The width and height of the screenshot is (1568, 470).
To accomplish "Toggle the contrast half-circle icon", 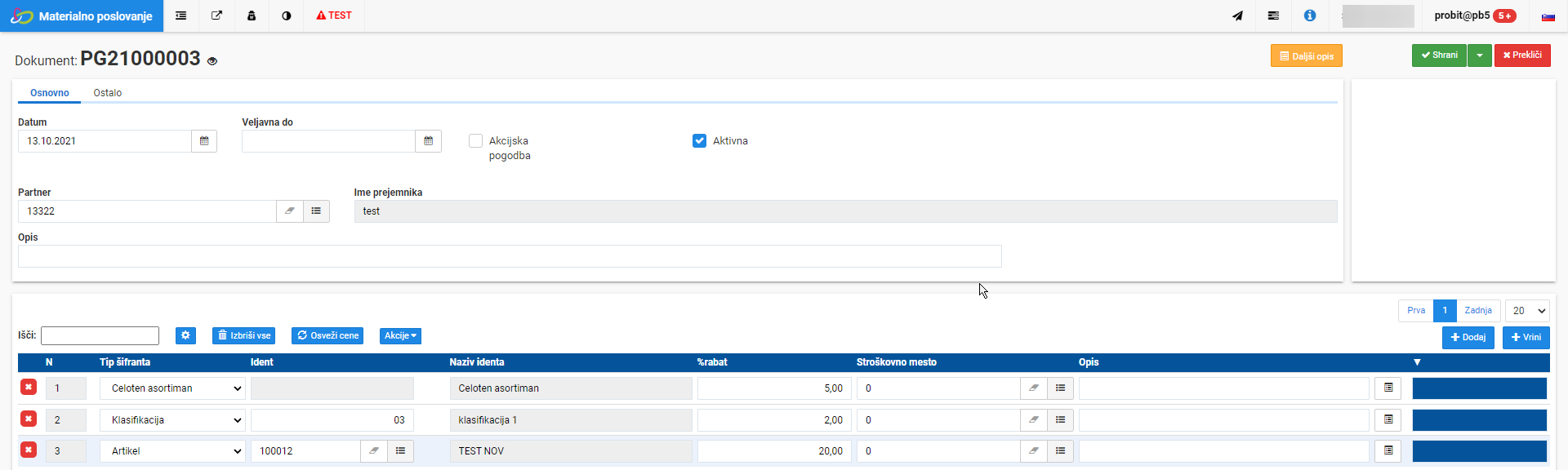I will (287, 16).
